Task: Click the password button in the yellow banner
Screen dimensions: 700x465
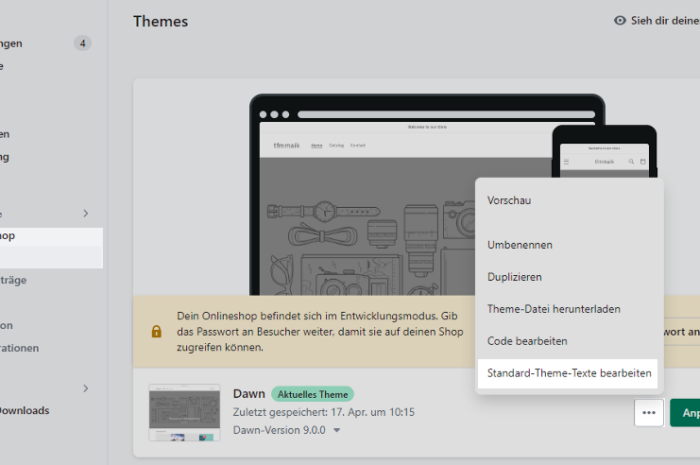Action: [x=680, y=331]
